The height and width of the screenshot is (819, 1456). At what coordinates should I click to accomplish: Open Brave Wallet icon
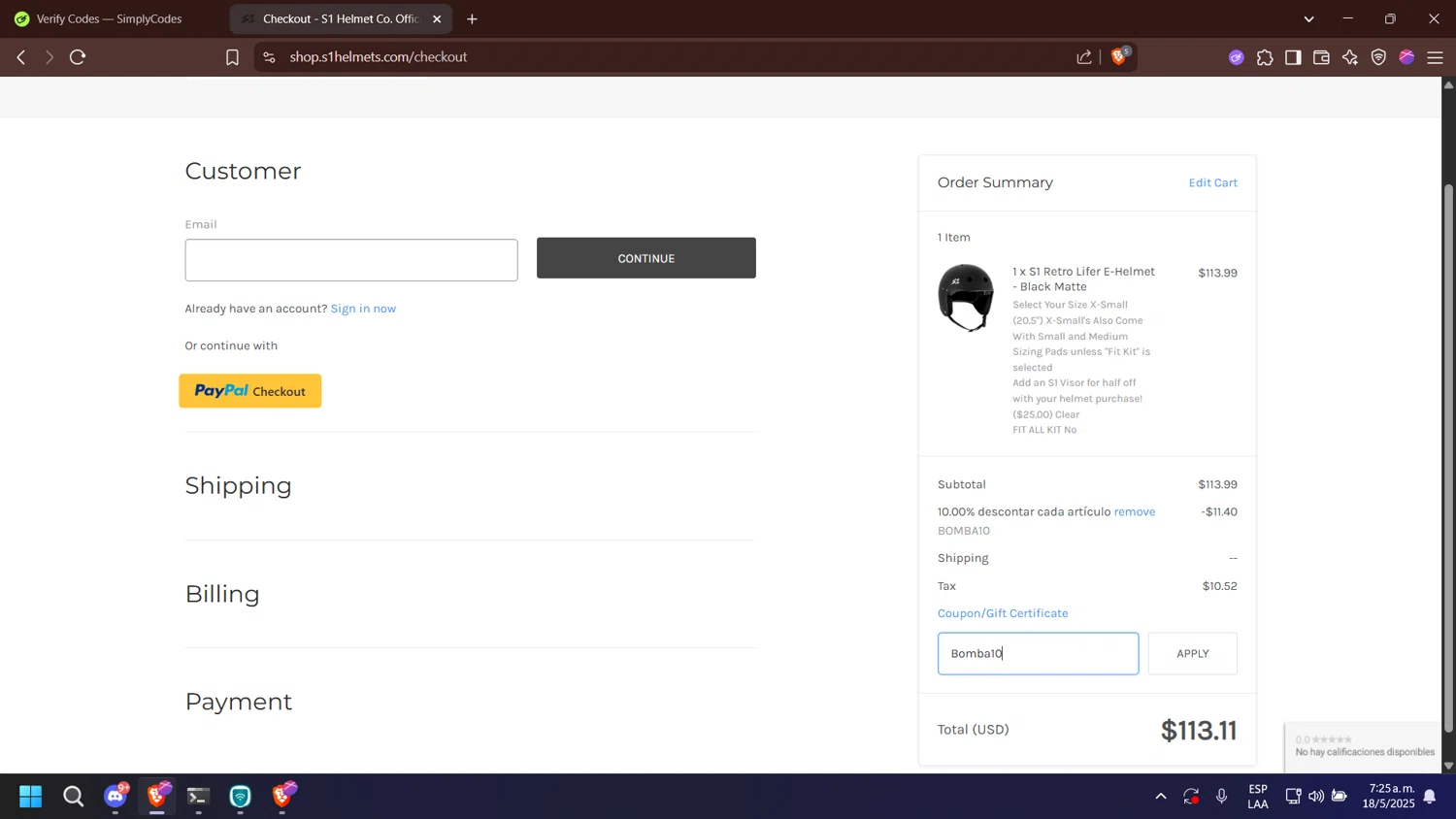[x=1321, y=57]
